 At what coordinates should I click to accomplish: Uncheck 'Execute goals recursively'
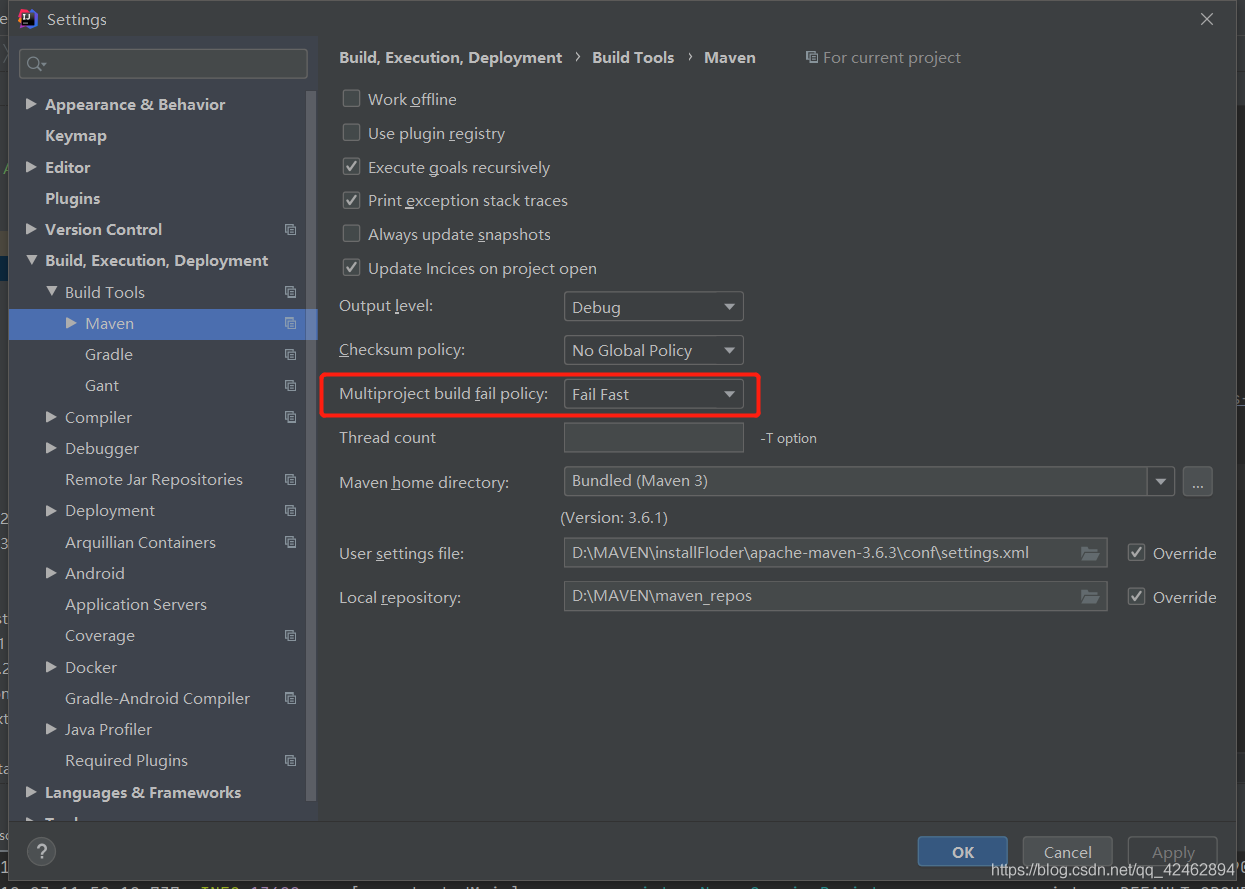[351, 167]
